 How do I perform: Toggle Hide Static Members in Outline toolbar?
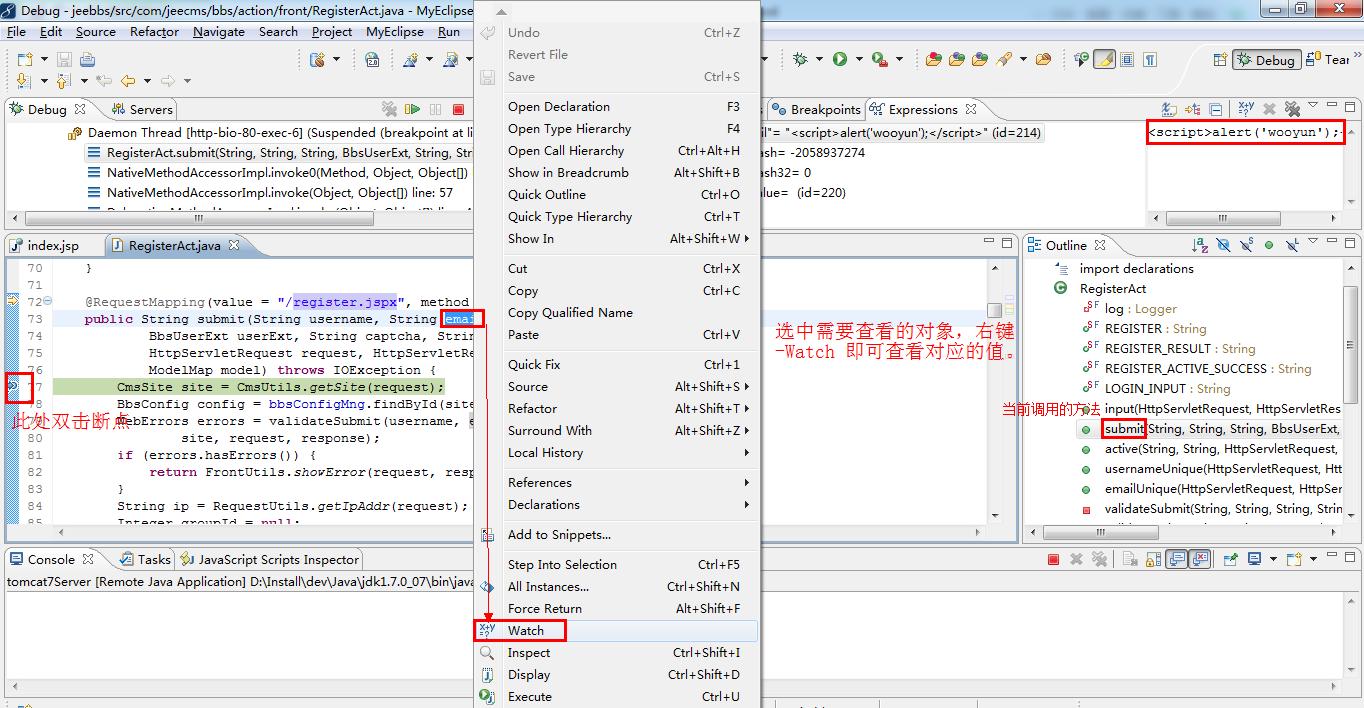pyautogui.click(x=1246, y=245)
